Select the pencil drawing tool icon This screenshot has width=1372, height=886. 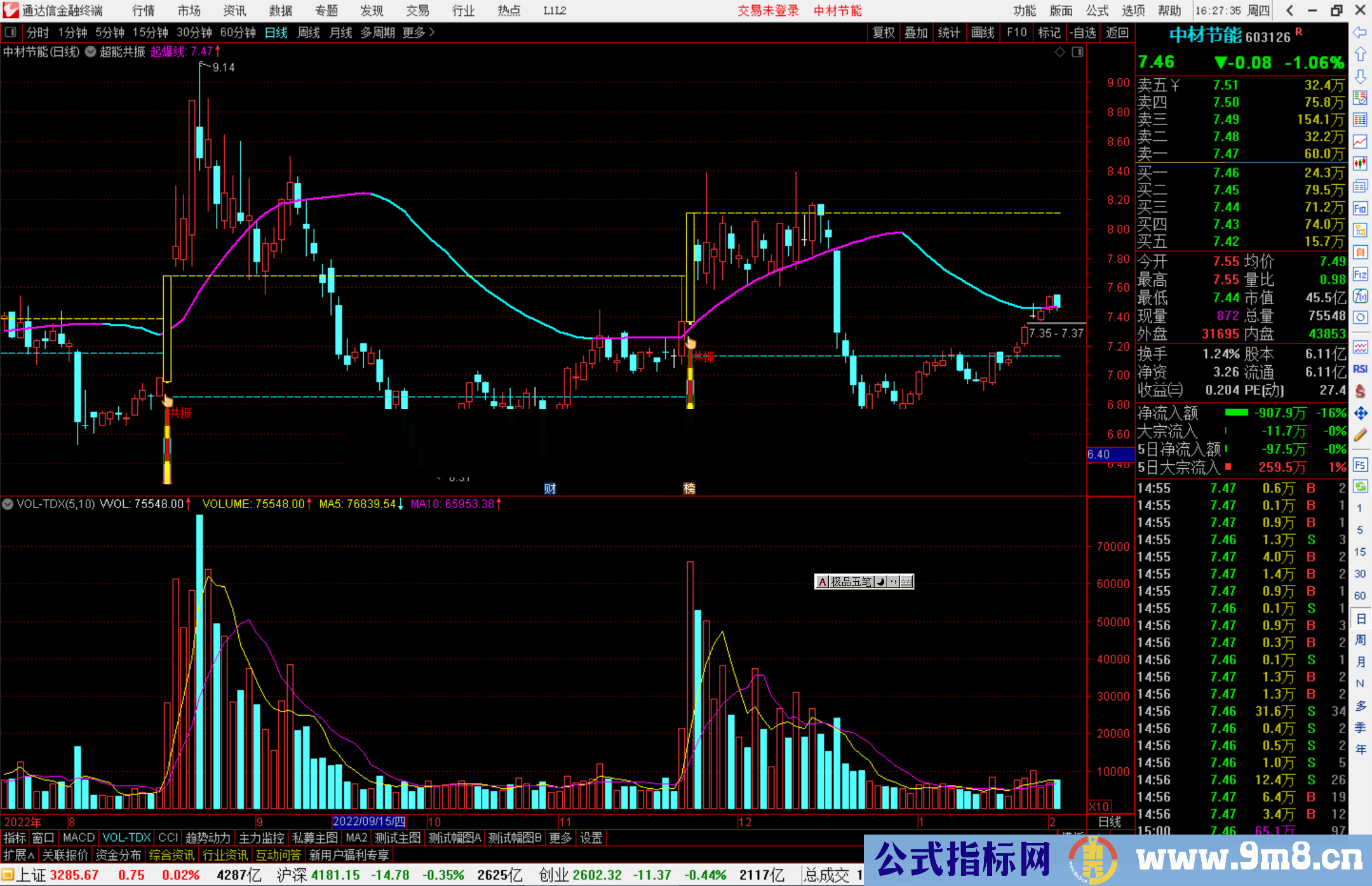1360,436
